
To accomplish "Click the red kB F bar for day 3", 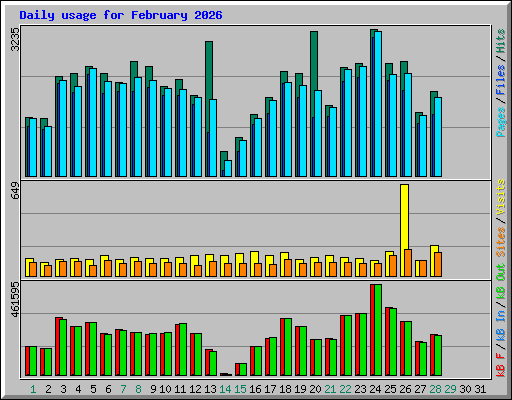I will (x=57, y=347).
